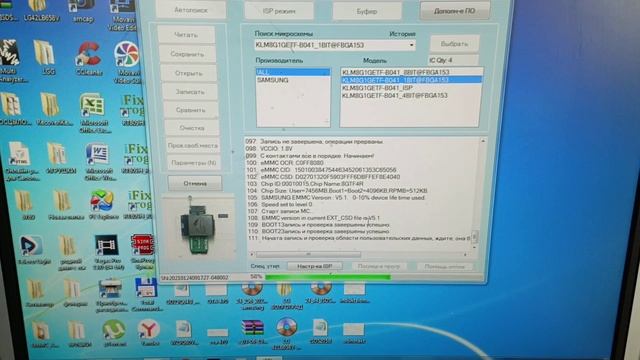This screenshot has width=640, height=360.
Task: Click the Автопоиск button
Action: pos(191,10)
